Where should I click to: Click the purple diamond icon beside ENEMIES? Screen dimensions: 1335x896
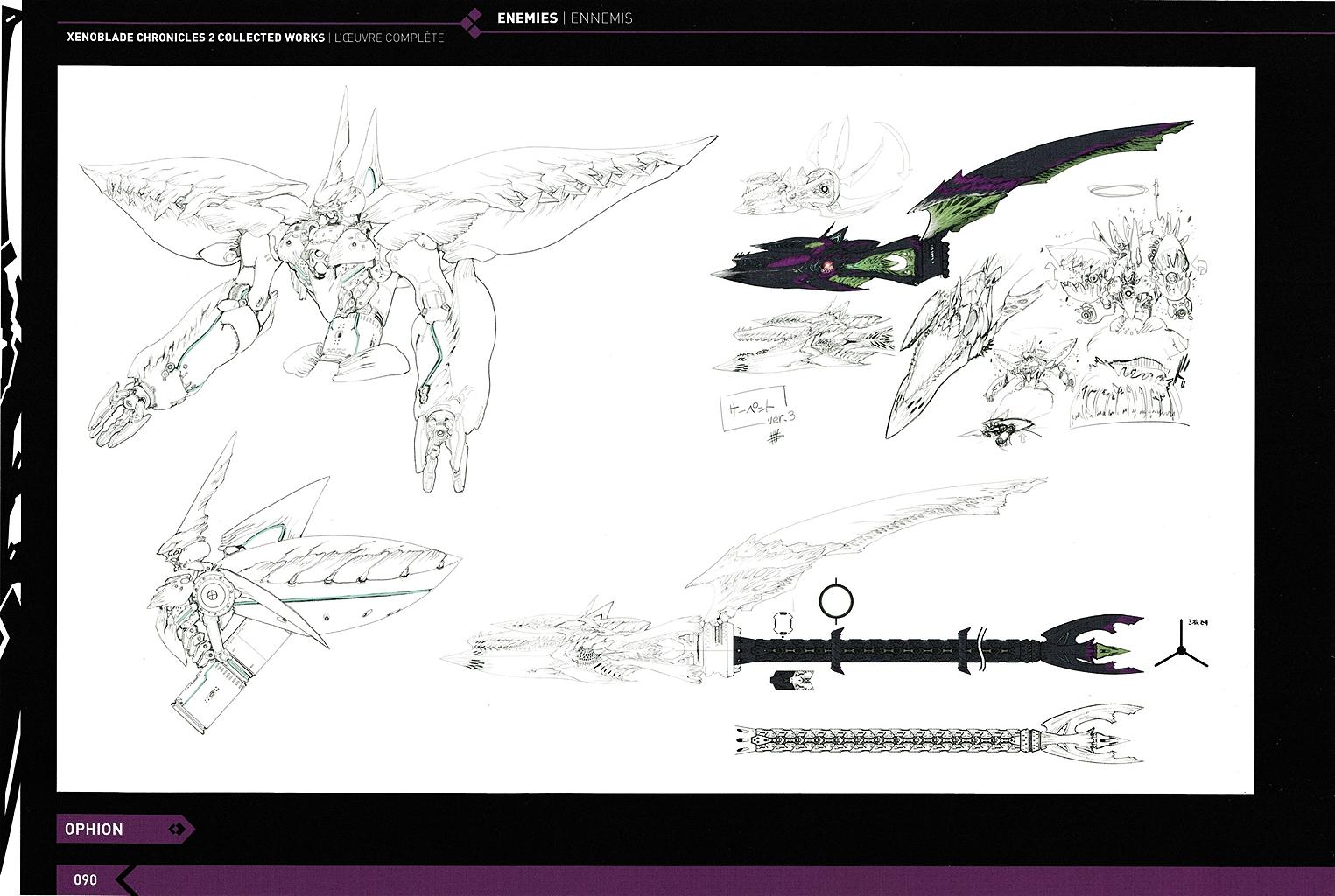[x=472, y=24]
